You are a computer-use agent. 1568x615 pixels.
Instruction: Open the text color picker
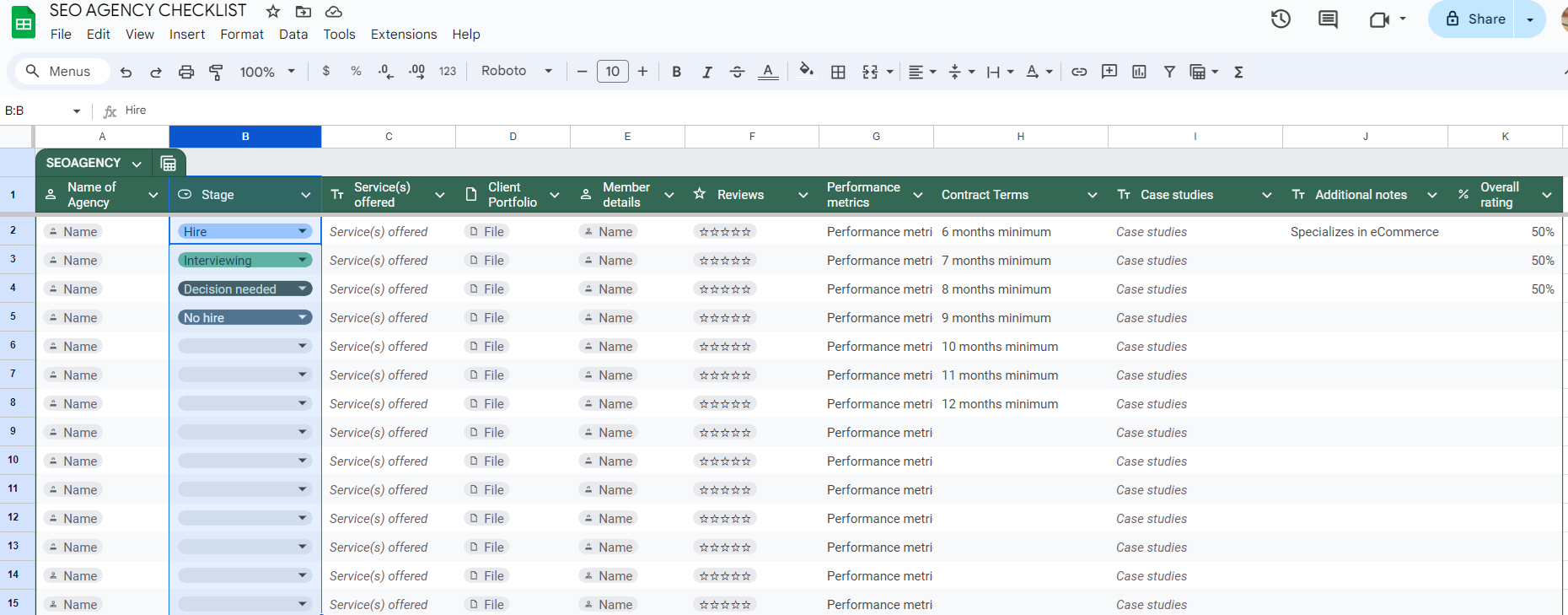coord(768,72)
